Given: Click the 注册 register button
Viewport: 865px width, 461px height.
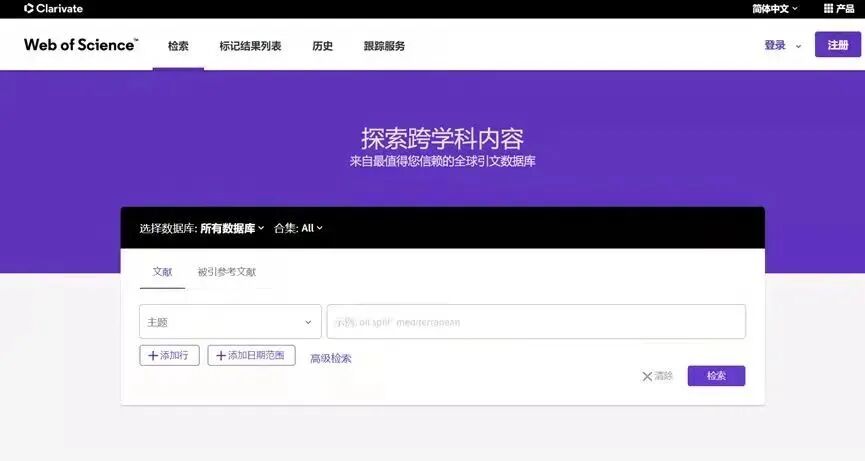Looking at the screenshot, I should click(x=837, y=45).
